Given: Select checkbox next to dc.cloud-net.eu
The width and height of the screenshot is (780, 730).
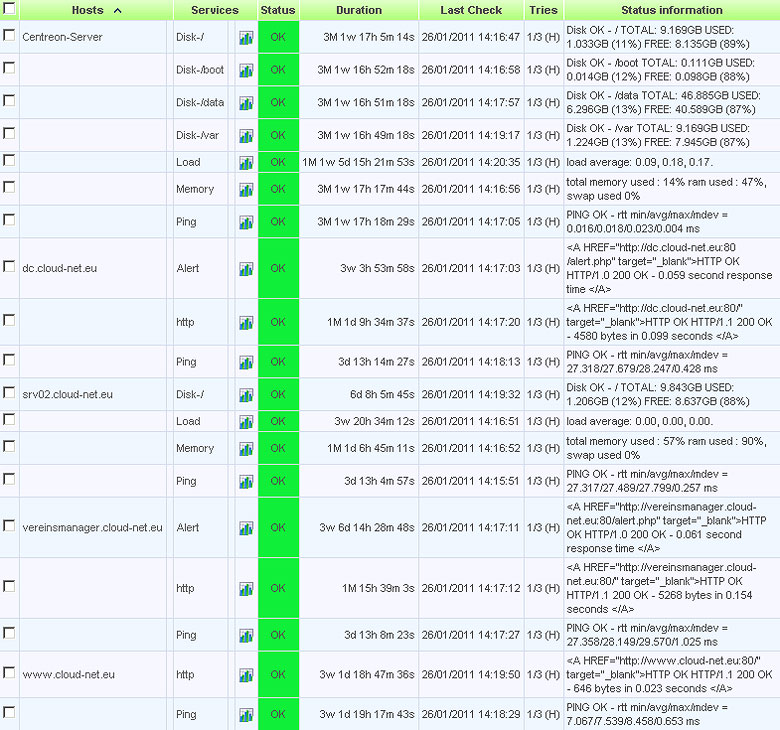Looking at the screenshot, I should pyautogui.click(x=9, y=266).
